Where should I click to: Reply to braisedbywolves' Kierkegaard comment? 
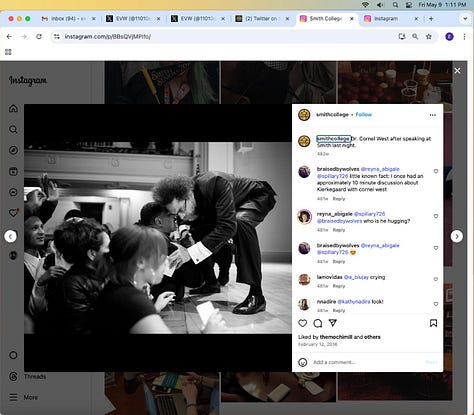coord(339,199)
